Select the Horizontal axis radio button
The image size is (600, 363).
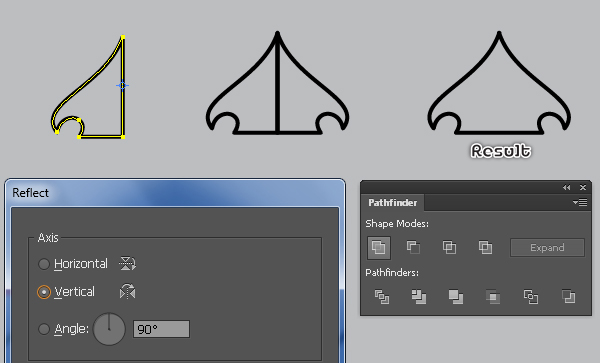(x=44, y=264)
